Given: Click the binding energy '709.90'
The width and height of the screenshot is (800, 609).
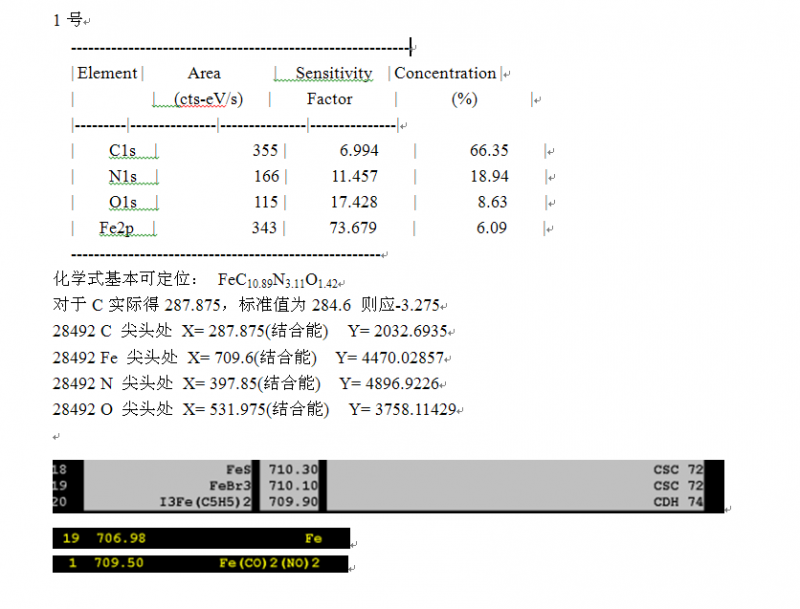Looking at the screenshot, I should (x=293, y=502).
